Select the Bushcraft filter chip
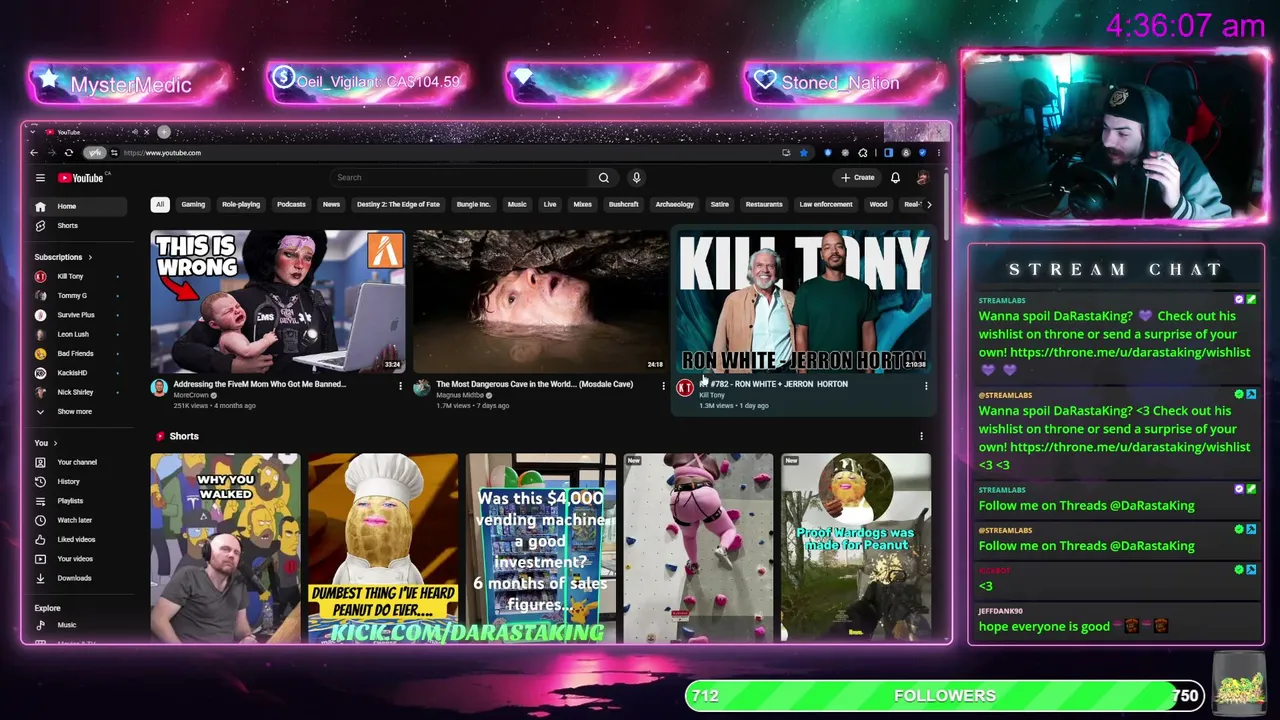The width and height of the screenshot is (1280, 720). pyautogui.click(x=623, y=204)
